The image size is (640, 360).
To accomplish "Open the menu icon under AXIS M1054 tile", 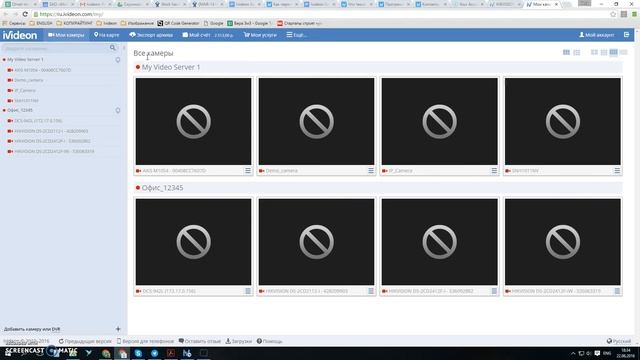I will point(248,171).
